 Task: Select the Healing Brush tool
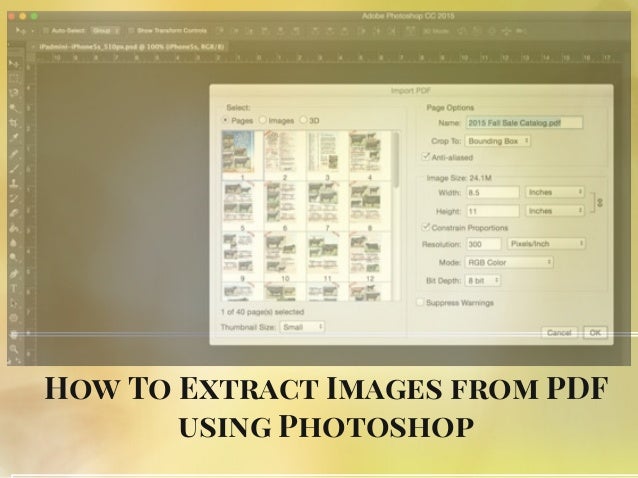tap(14, 153)
